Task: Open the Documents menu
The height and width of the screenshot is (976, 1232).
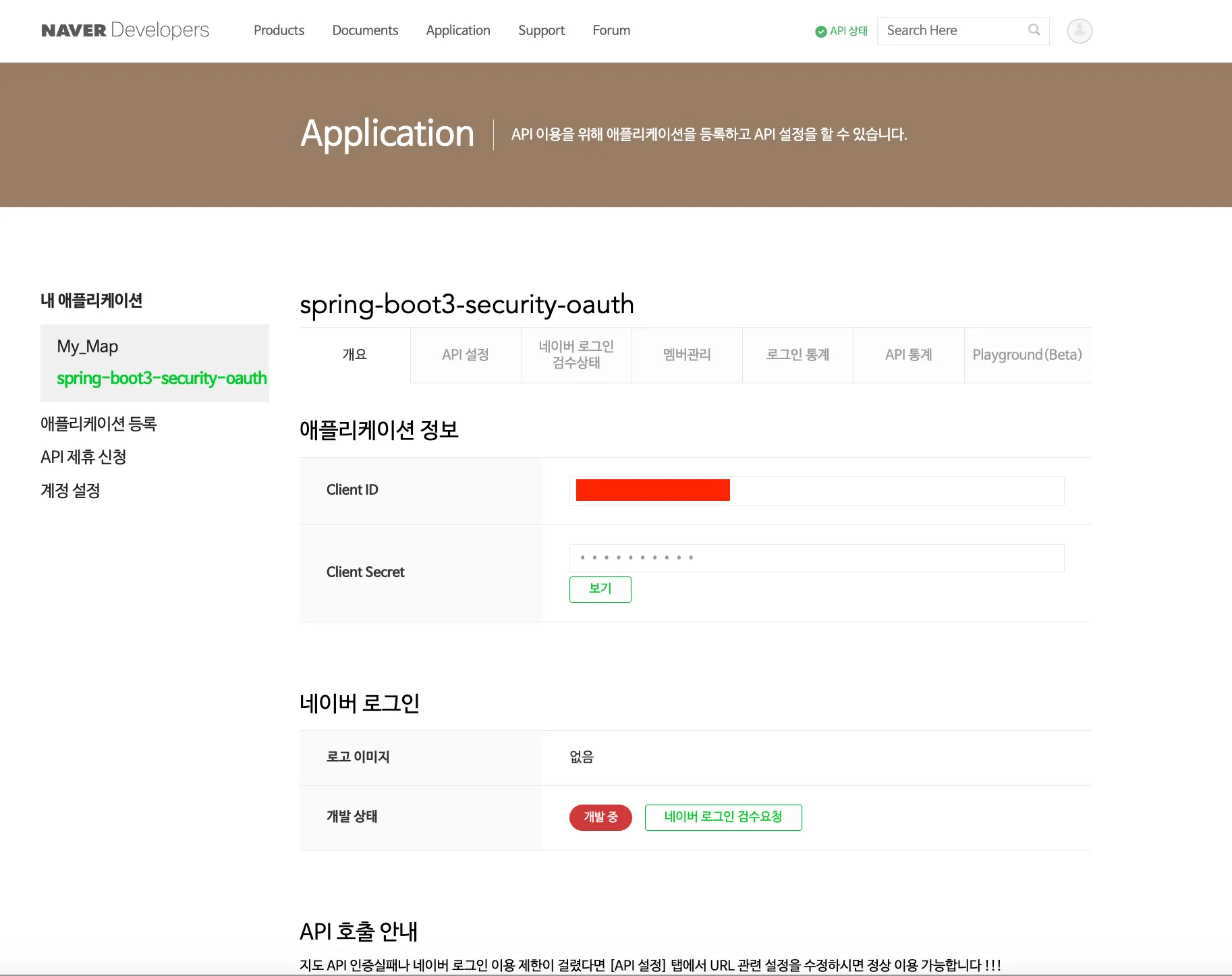Action: point(365,30)
